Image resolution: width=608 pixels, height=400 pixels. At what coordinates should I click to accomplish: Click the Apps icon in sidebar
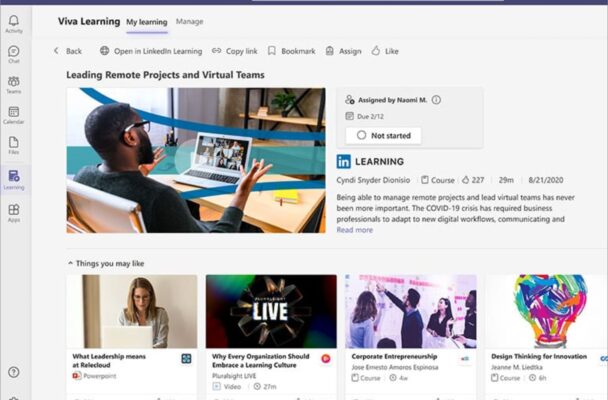pyautogui.click(x=14, y=212)
